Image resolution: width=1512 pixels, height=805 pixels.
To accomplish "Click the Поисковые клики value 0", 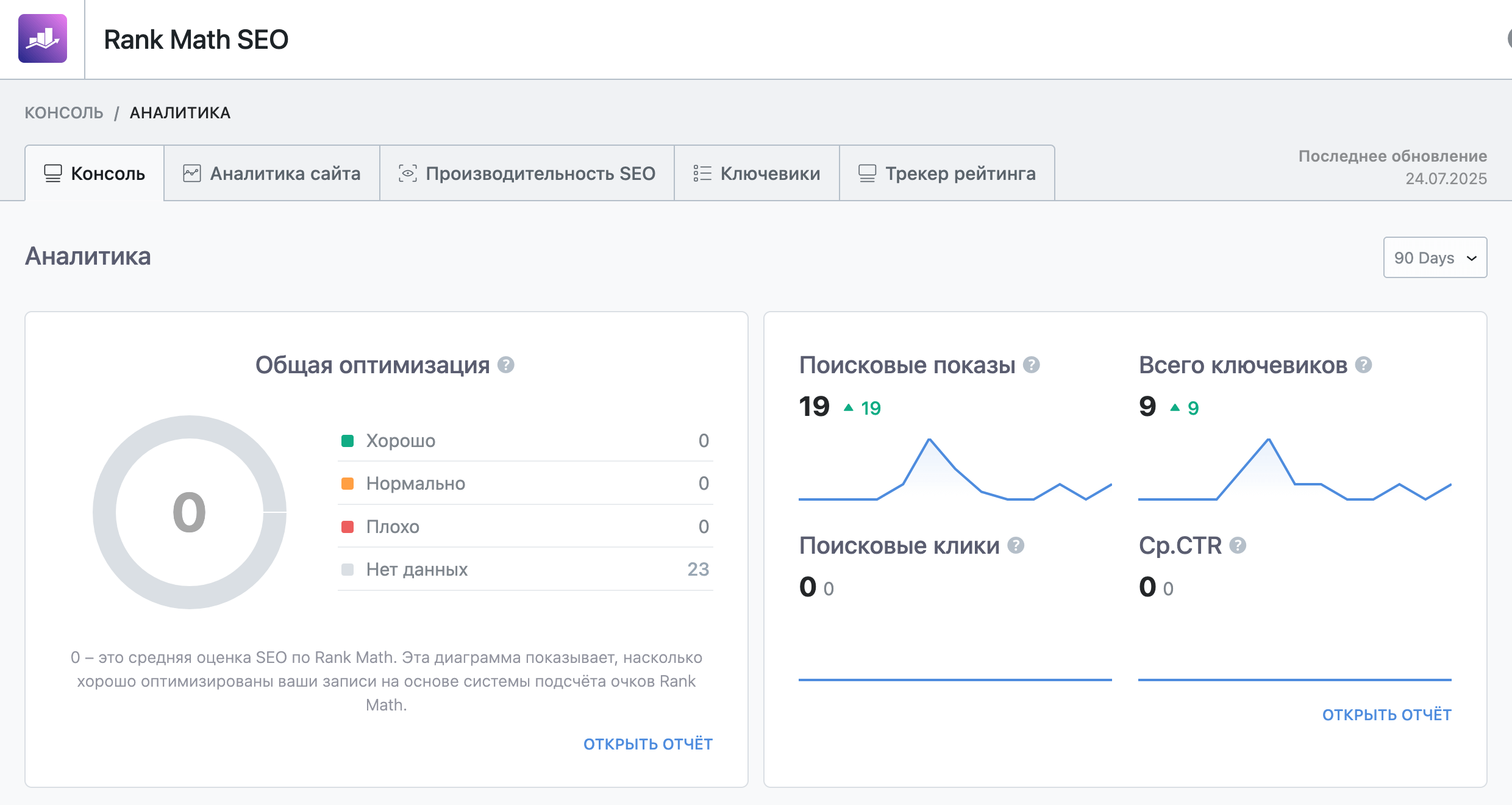I will click(808, 587).
